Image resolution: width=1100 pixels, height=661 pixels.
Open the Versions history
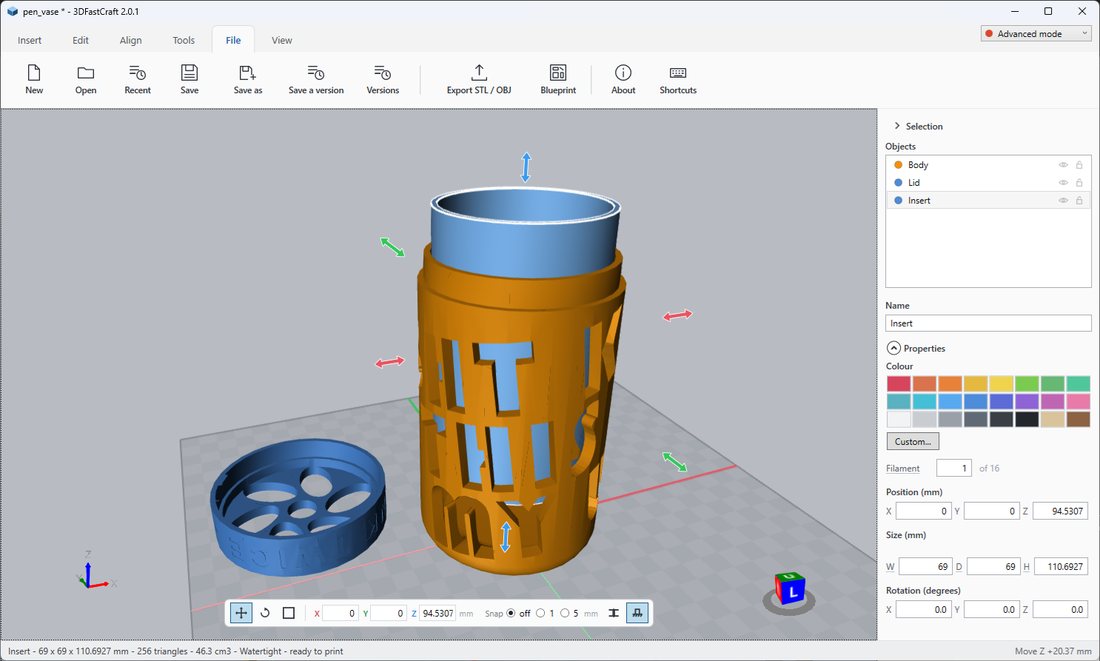point(382,79)
